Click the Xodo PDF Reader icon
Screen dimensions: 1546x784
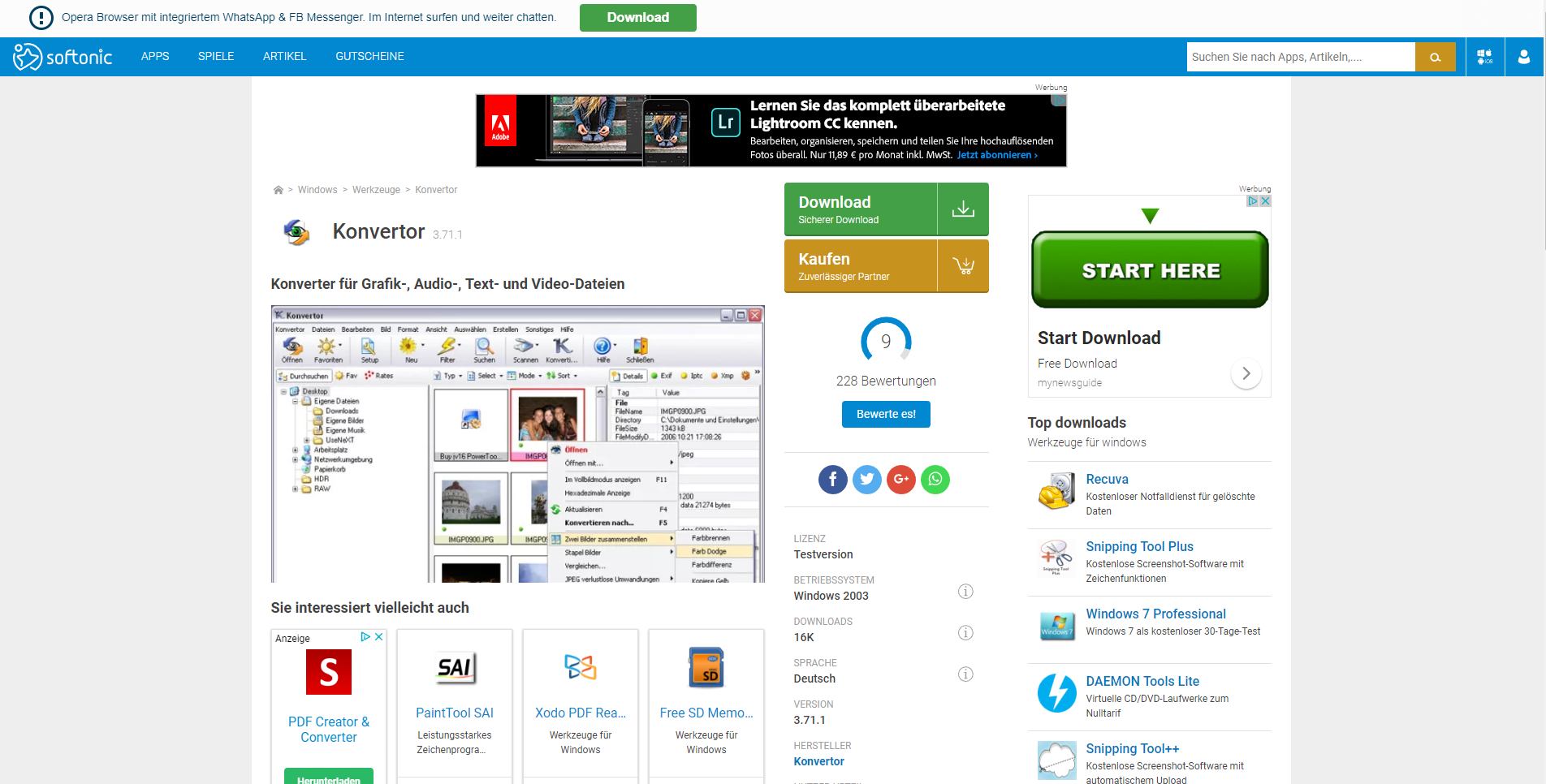coord(581,668)
